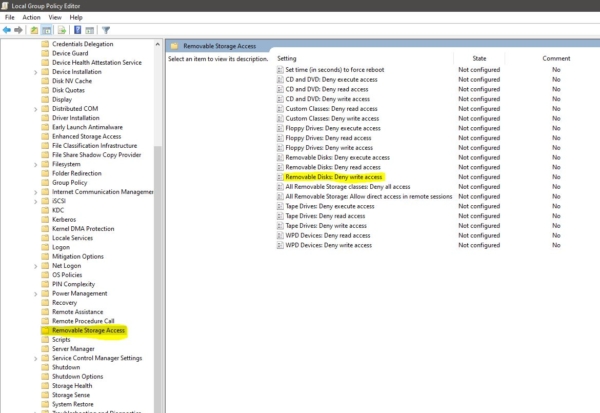Click policy icon for Removable Disks: Deny write access
This screenshot has height=413, width=600.
tap(280, 177)
